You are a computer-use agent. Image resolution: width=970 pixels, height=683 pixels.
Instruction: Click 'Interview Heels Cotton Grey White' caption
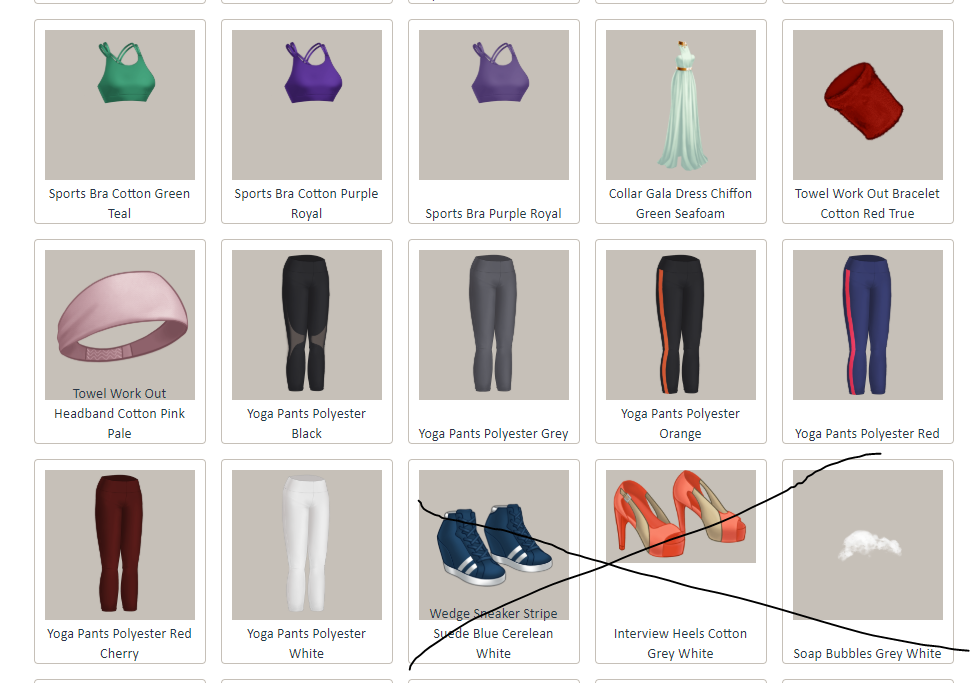[x=680, y=643]
